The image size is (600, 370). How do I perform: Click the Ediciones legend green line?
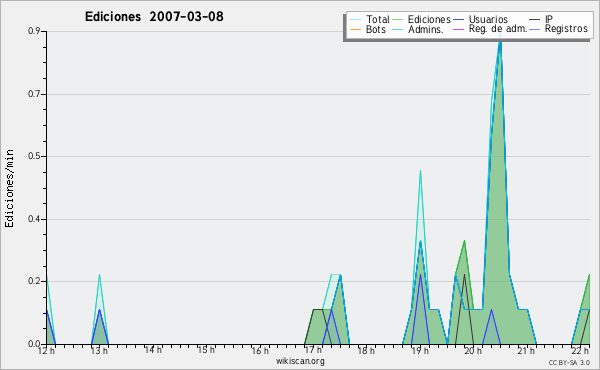click(x=398, y=19)
